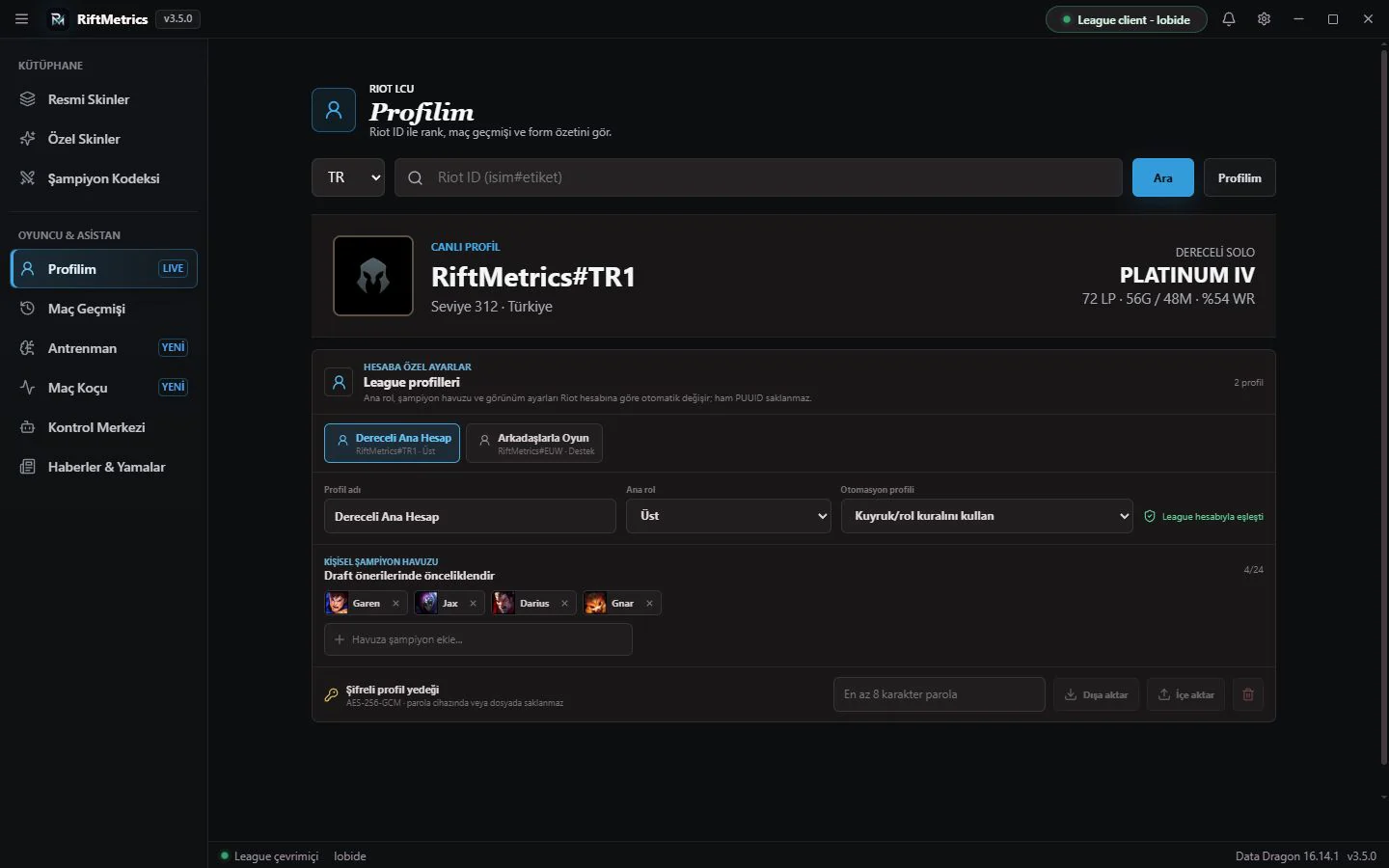Focus the Havuza şampiyon ekle field
The width and height of the screenshot is (1389, 868).
(x=478, y=639)
